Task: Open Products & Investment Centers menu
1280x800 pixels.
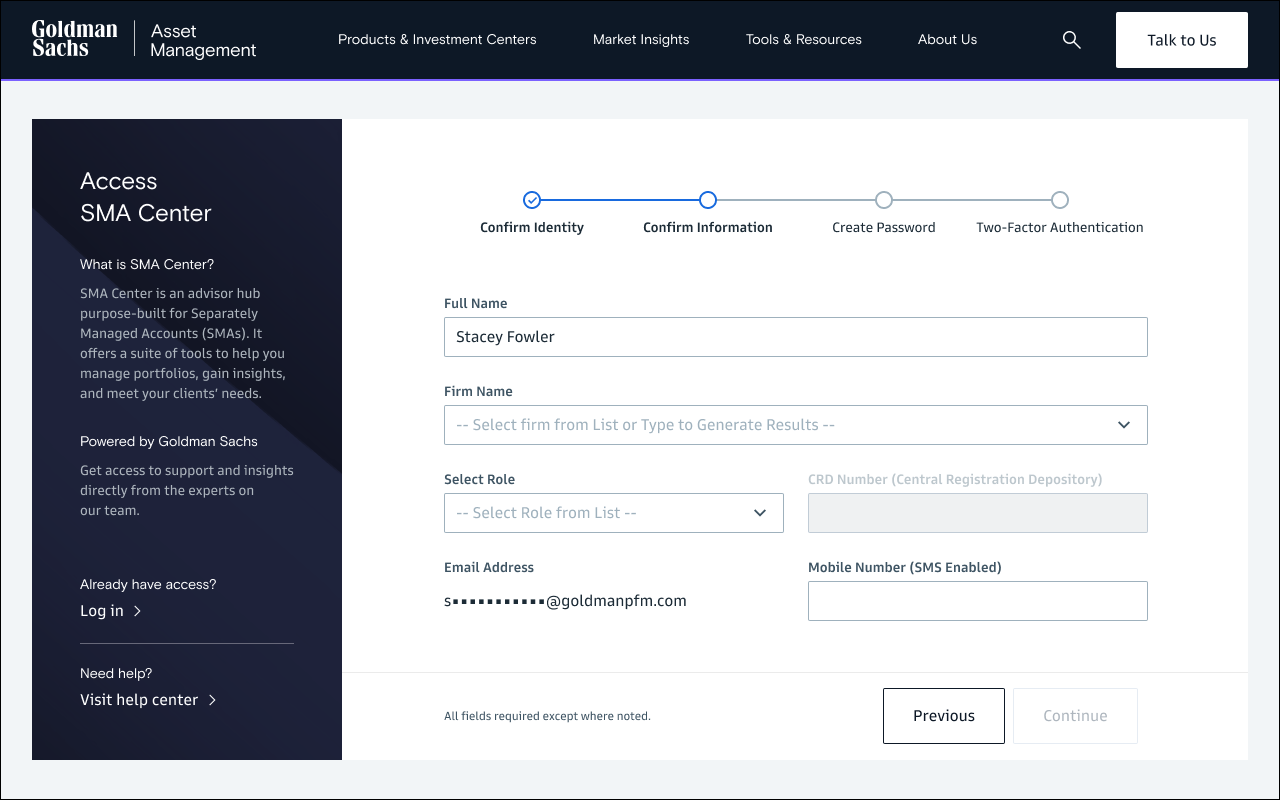Action: [437, 40]
